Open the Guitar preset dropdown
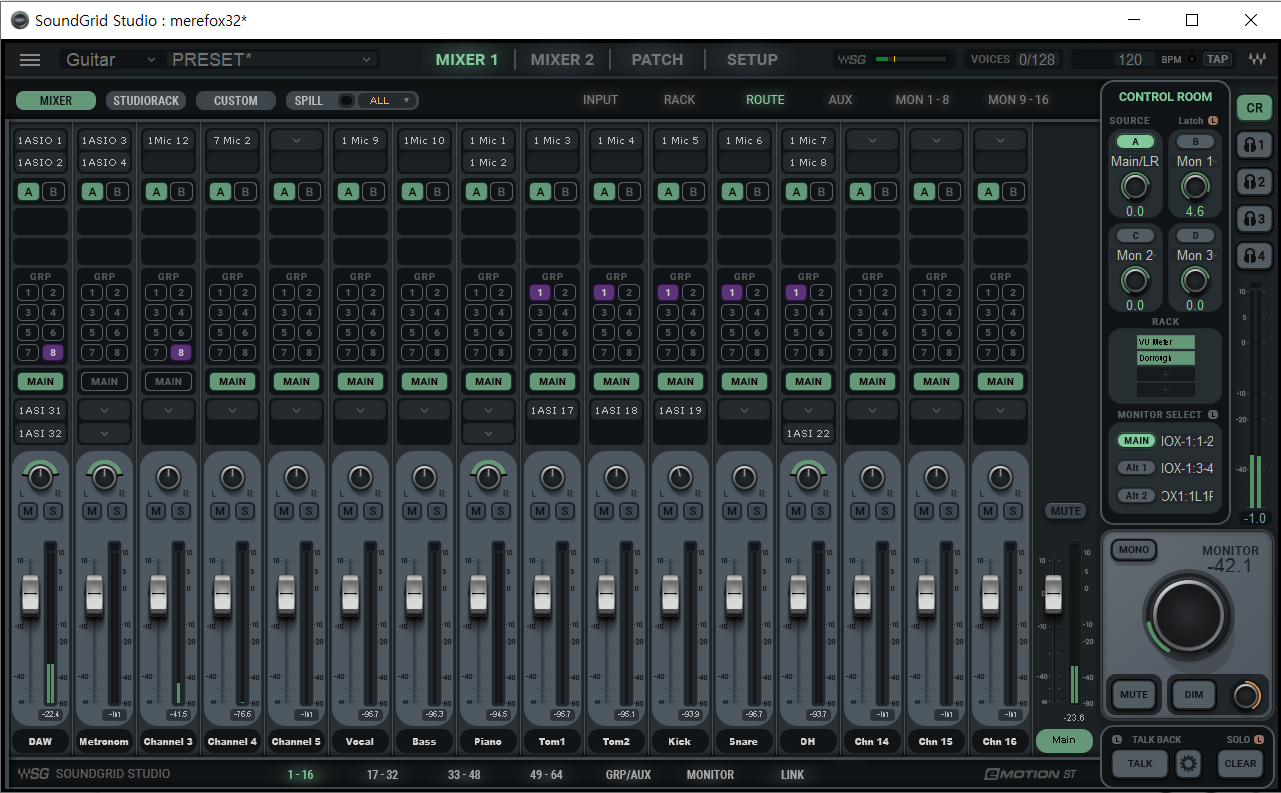The height and width of the screenshot is (793, 1281). (110, 60)
